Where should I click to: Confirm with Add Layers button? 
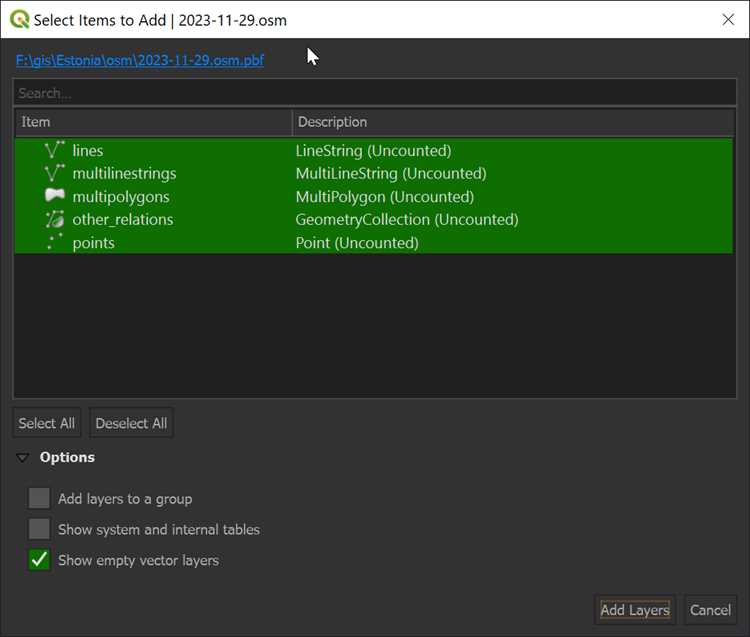coord(635,610)
